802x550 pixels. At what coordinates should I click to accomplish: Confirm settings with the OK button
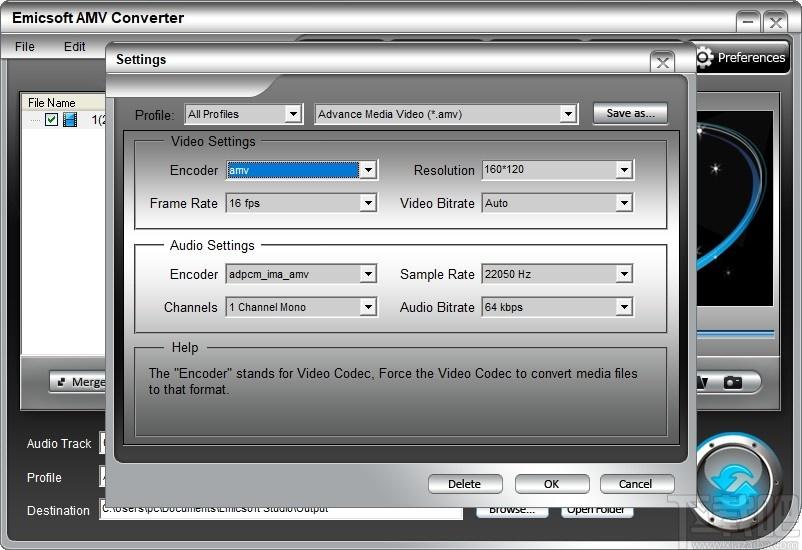coord(551,484)
